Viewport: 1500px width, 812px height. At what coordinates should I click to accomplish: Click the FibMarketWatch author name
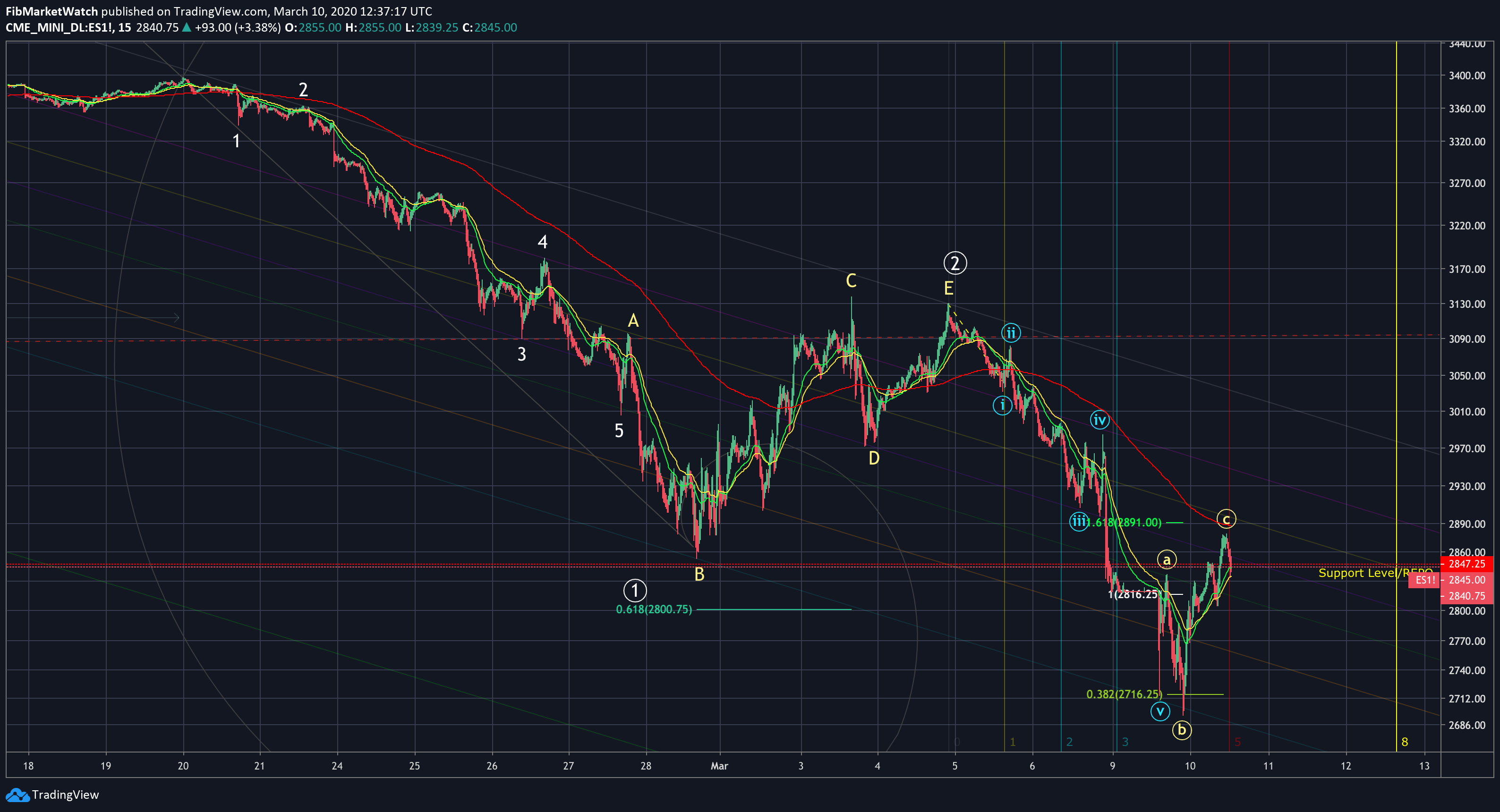tap(52, 11)
